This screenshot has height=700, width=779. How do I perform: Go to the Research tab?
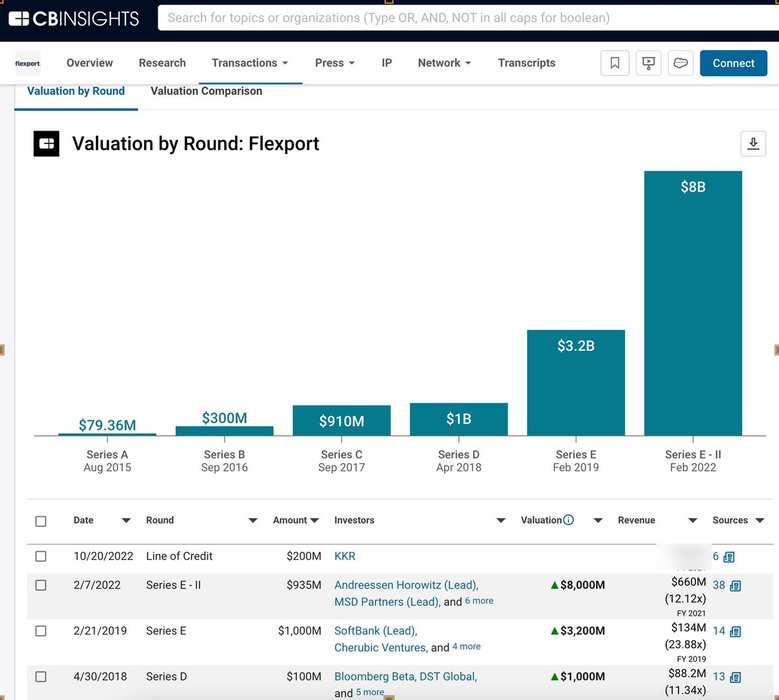click(162, 63)
